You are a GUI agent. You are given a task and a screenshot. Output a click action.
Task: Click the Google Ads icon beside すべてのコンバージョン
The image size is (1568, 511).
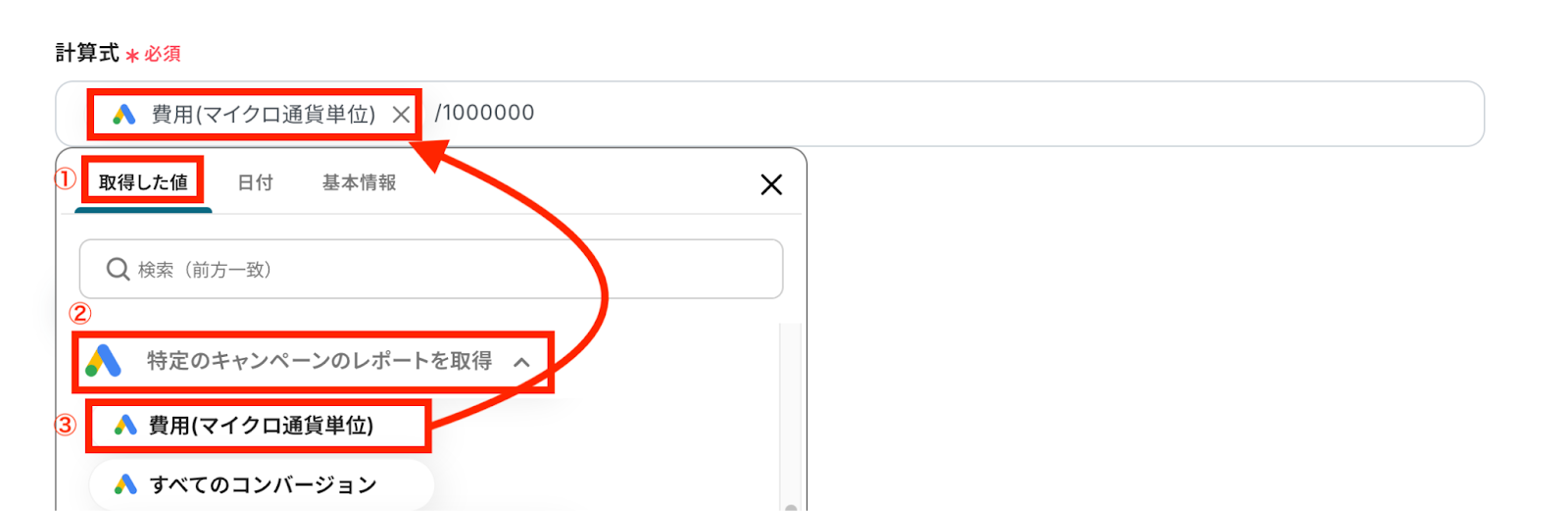(x=124, y=485)
